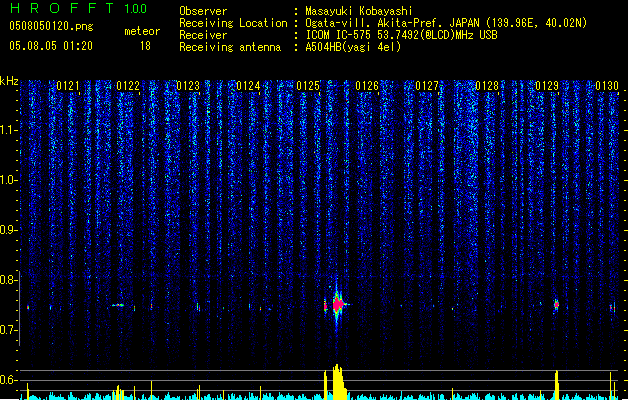This screenshot has height=400, width=629.
Task: Click the HROFFT program title
Action: coord(62,8)
